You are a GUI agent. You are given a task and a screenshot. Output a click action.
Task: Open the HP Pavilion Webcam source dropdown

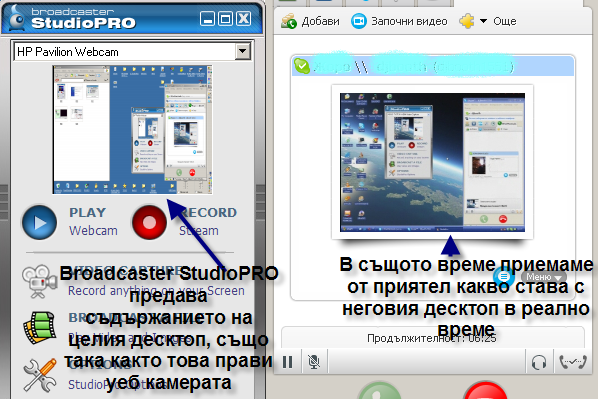coord(243,51)
